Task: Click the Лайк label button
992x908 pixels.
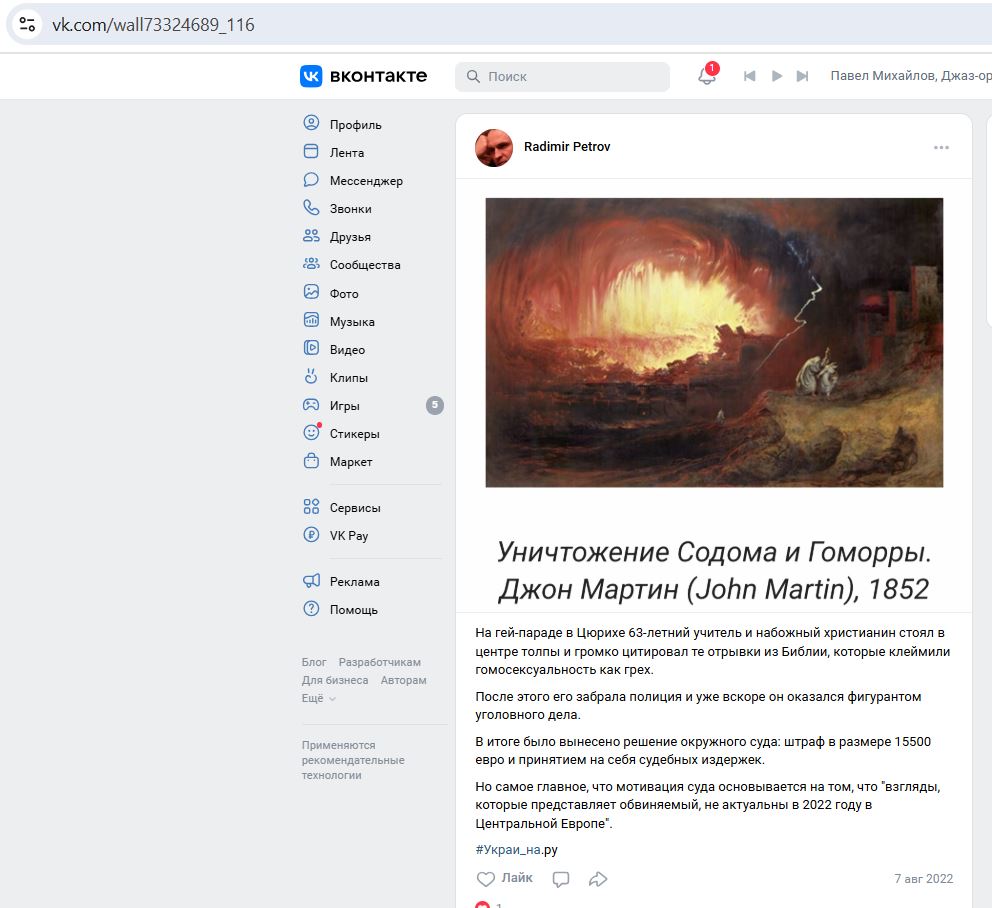Action: point(517,878)
